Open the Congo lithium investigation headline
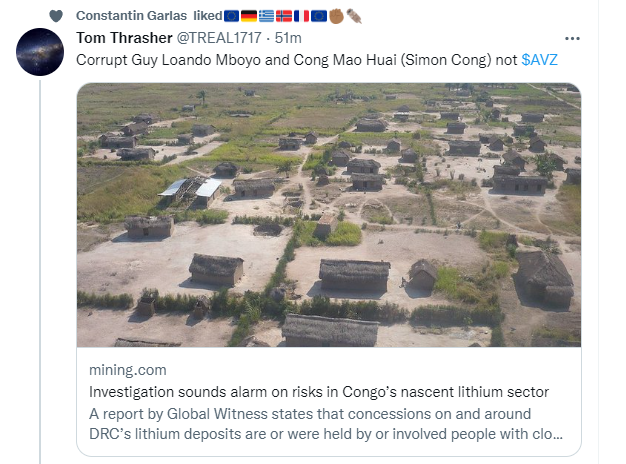Screen dimensions: 626x464 [319, 392]
